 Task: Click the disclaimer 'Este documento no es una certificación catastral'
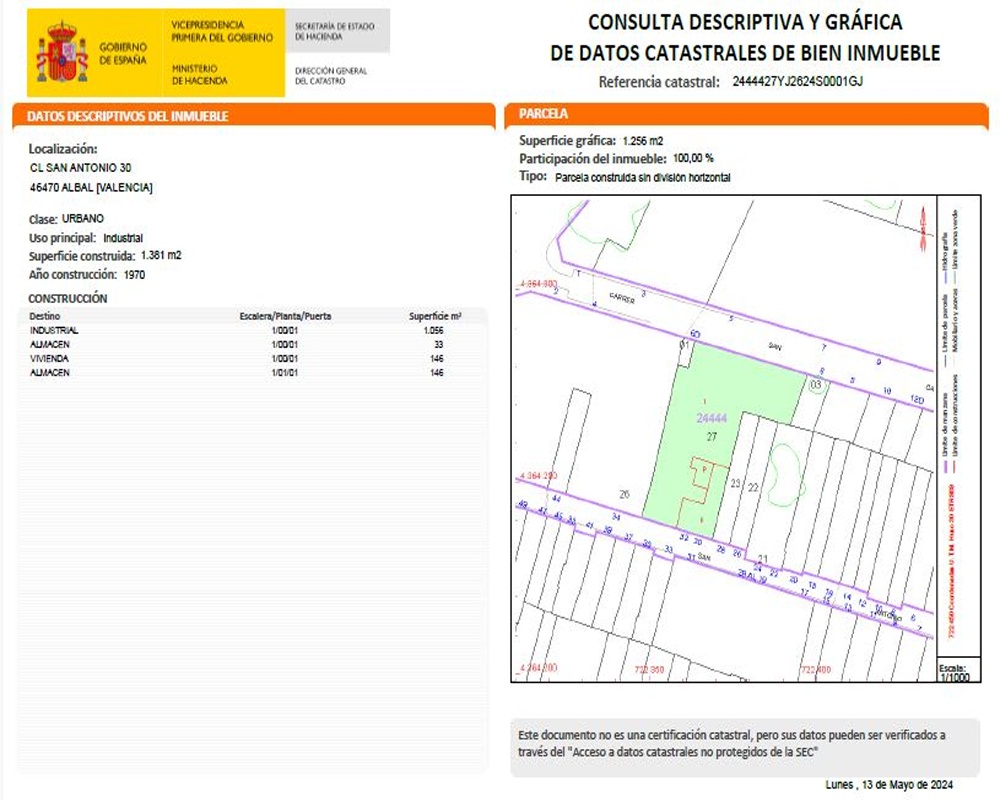click(635, 735)
